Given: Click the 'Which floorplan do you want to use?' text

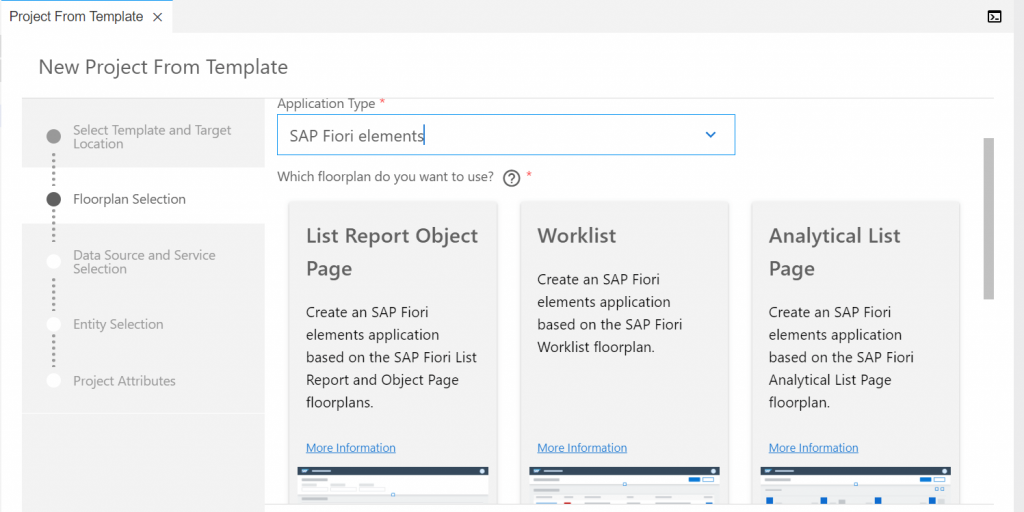Looking at the screenshot, I should pos(385,177).
